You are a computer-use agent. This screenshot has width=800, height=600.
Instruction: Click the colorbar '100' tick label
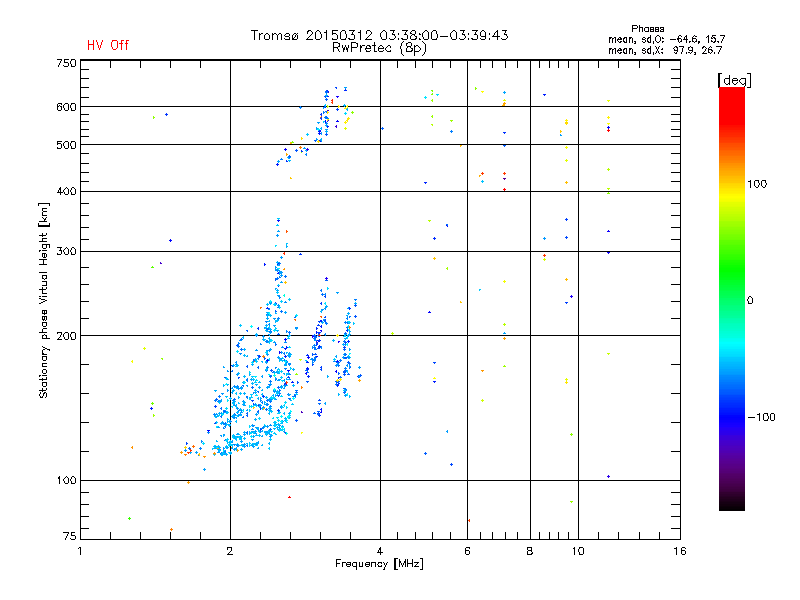(x=757, y=184)
